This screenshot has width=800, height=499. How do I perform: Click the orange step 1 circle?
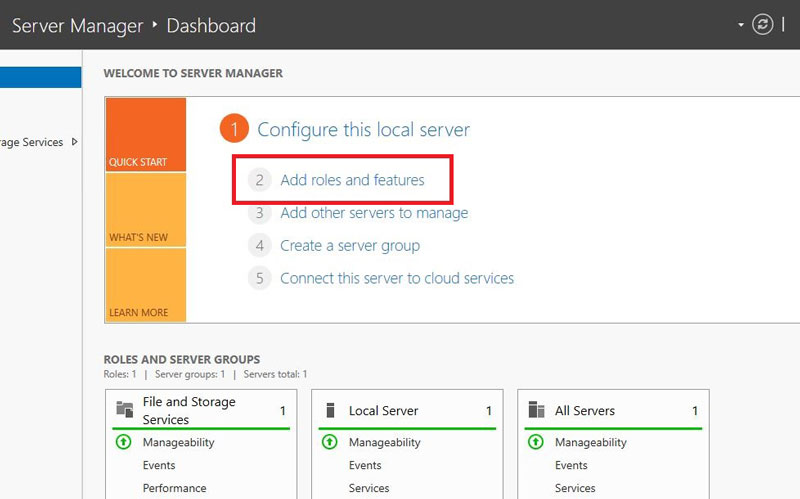[x=234, y=129]
